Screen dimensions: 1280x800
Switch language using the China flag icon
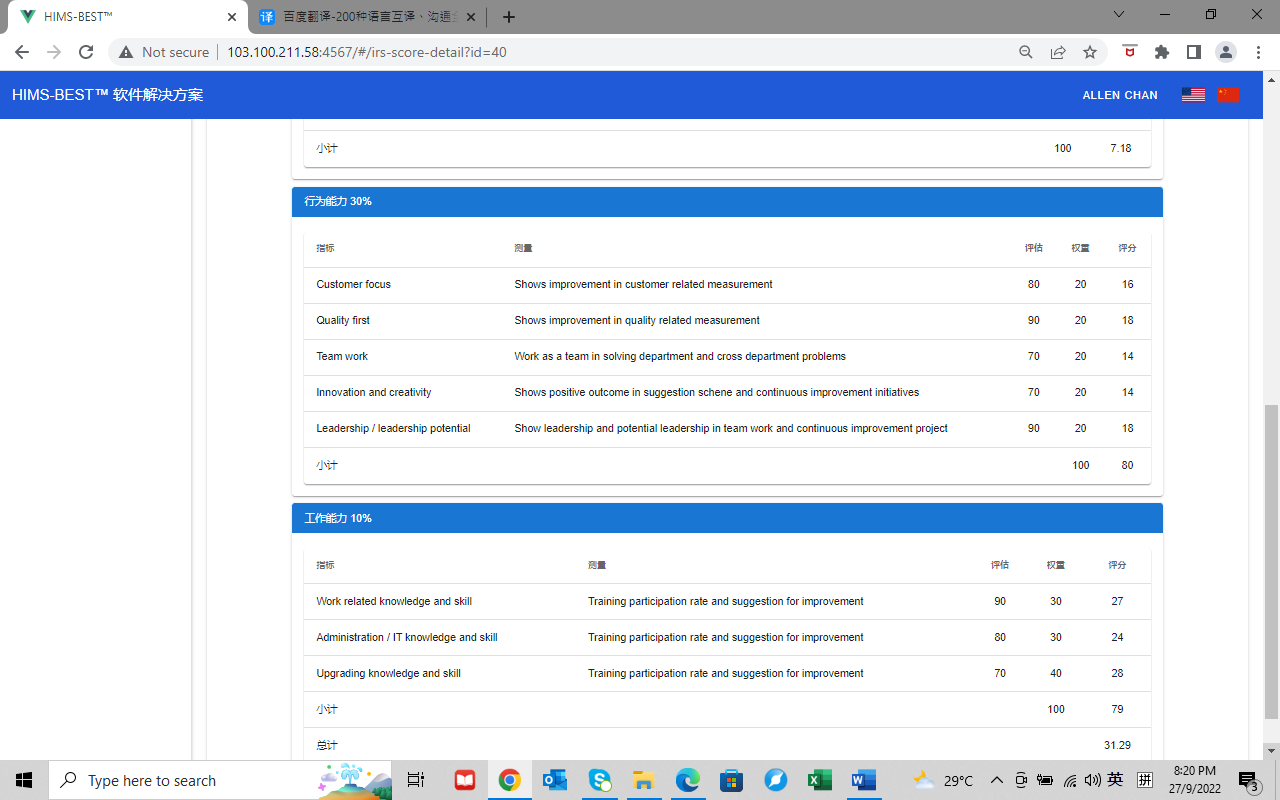tap(1228, 95)
